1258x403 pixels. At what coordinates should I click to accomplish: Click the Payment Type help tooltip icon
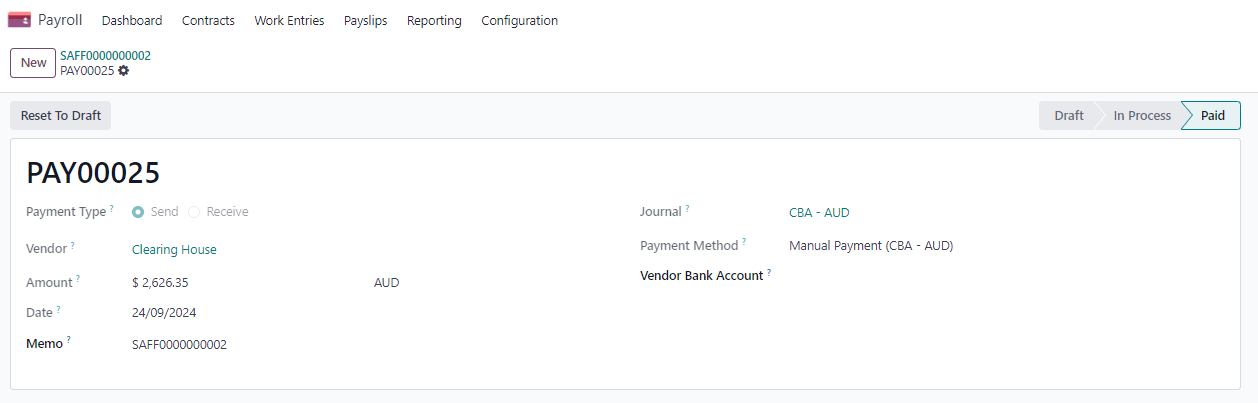click(112, 208)
